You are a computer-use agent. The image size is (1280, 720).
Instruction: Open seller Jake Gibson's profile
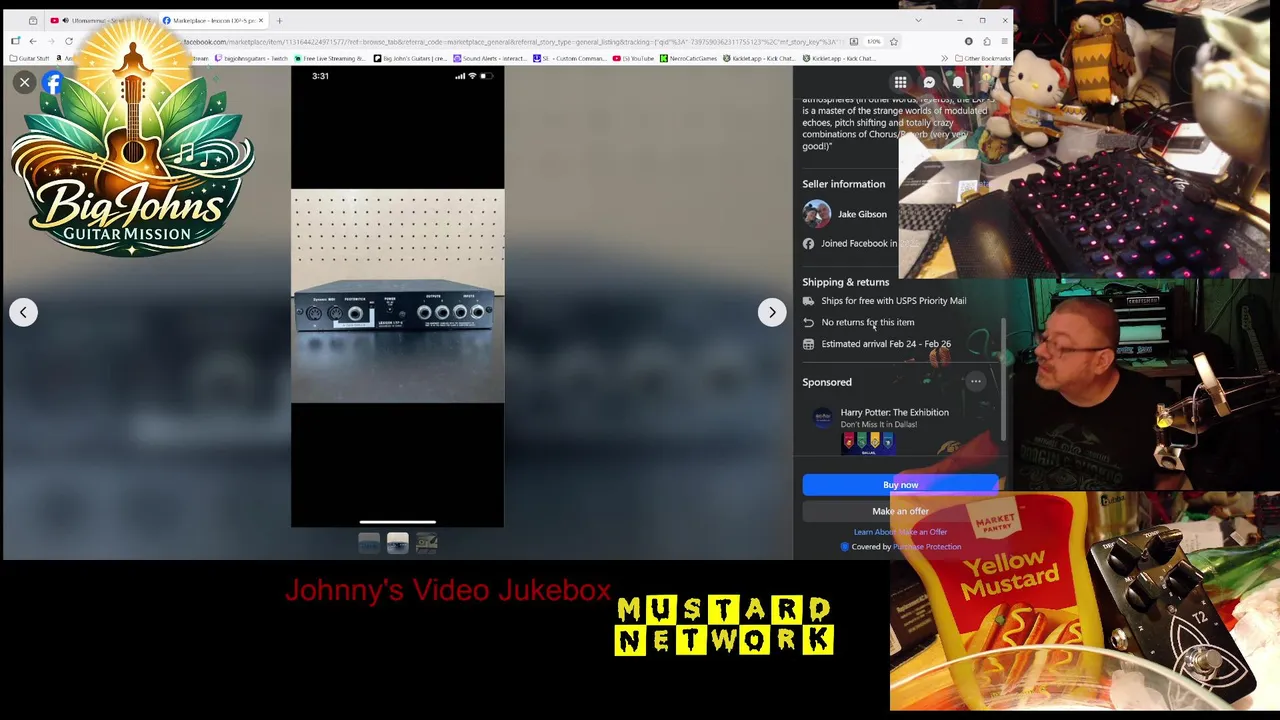862,214
